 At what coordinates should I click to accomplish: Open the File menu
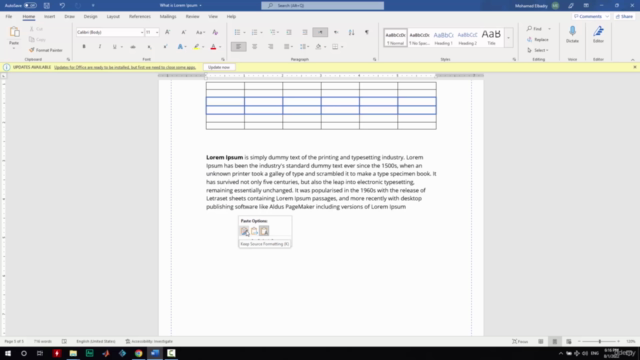pyautogui.click(x=9, y=16)
